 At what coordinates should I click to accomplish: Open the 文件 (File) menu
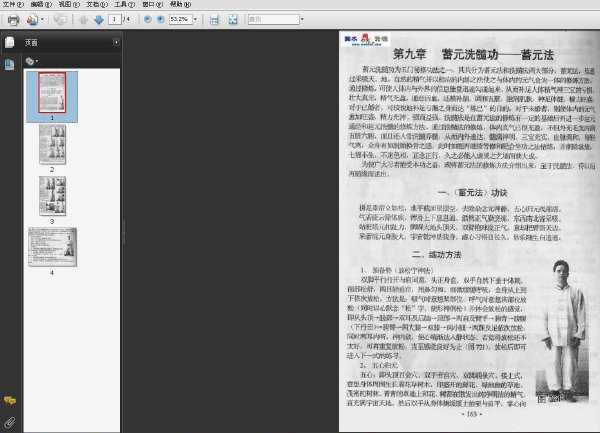tap(13, 4)
